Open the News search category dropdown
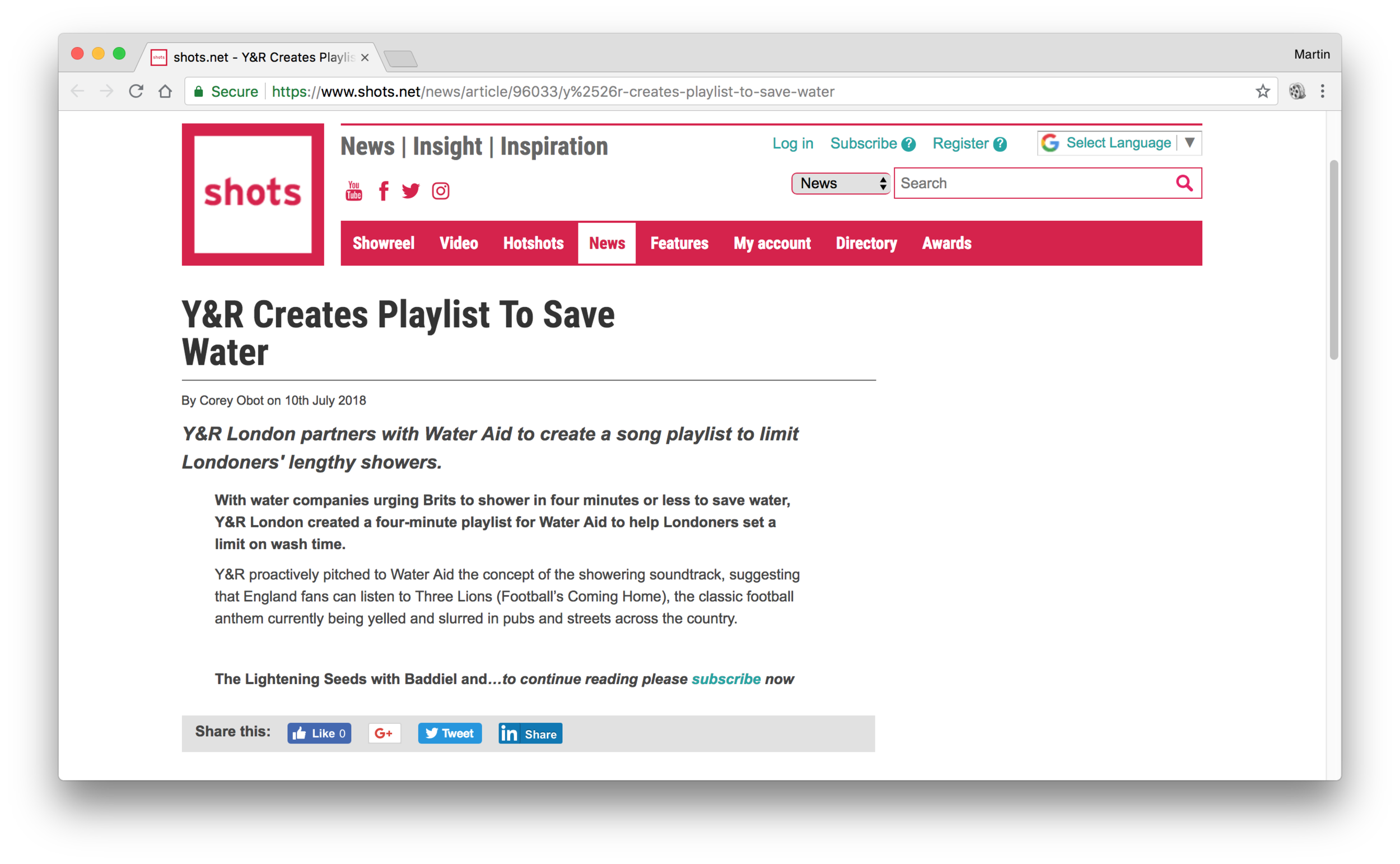Screen dimensions: 1400x864 click(x=841, y=183)
